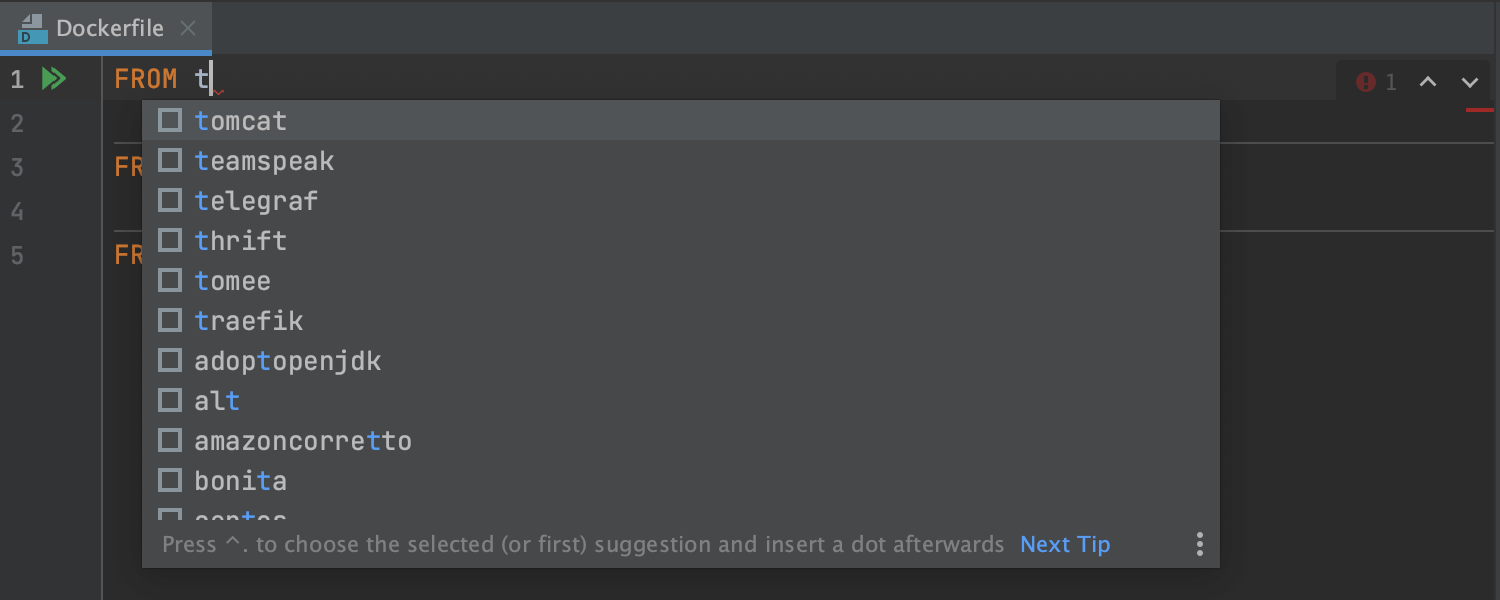
Task: Close the Dockerfile tab
Action: pos(188,28)
